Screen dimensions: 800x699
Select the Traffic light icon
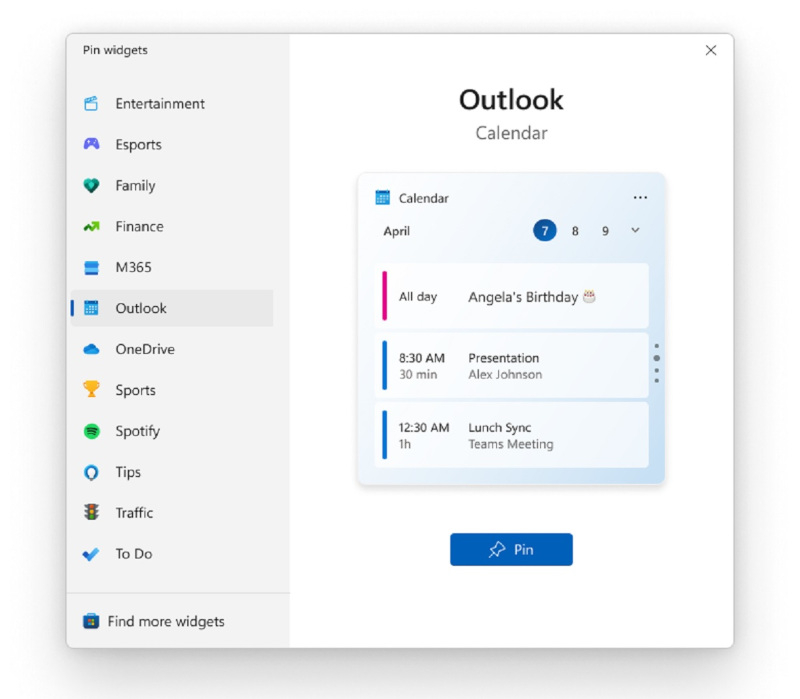[x=91, y=512]
